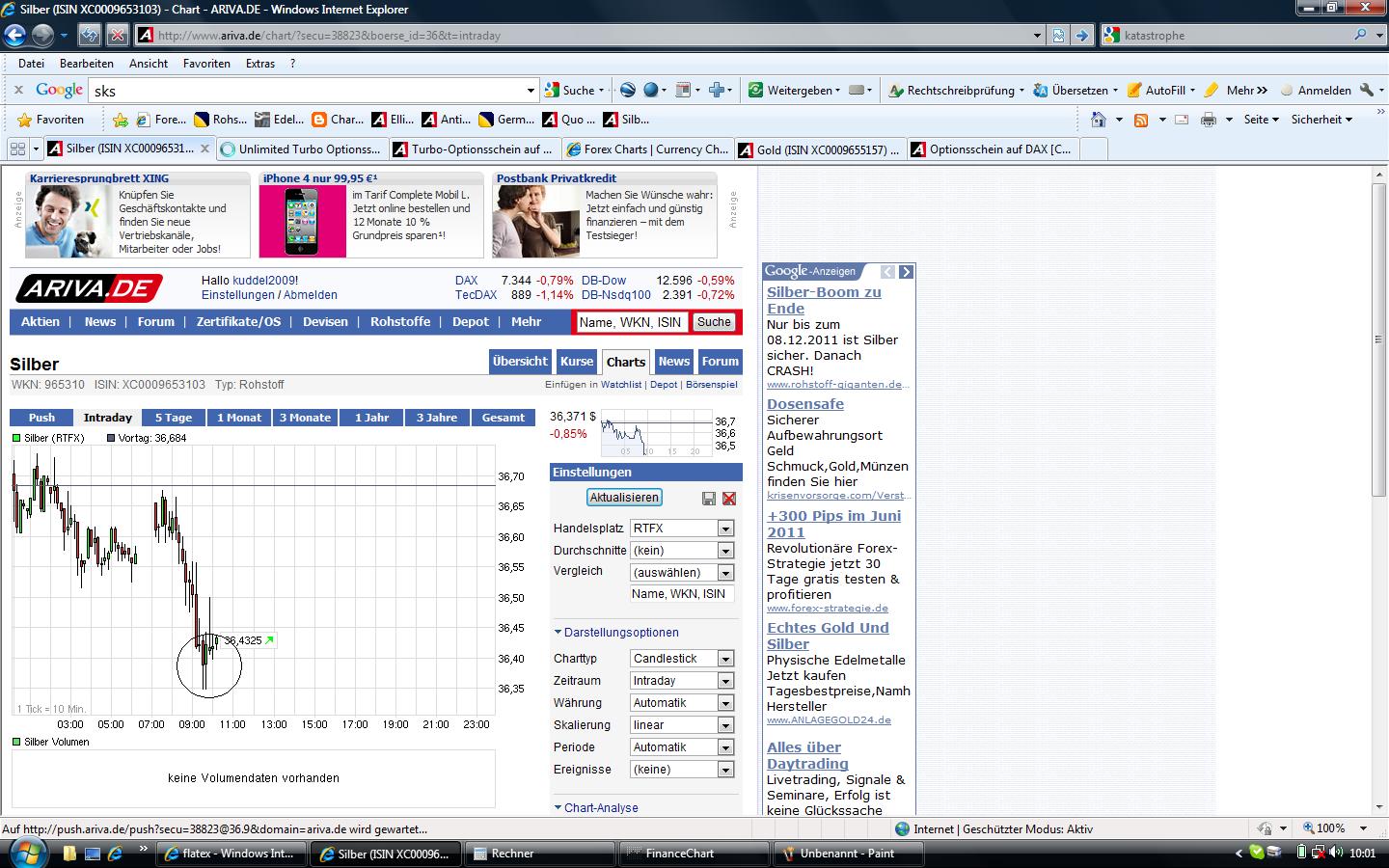
Task: Click the volume speaker tray icon
Action: click(x=1336, y=853)
